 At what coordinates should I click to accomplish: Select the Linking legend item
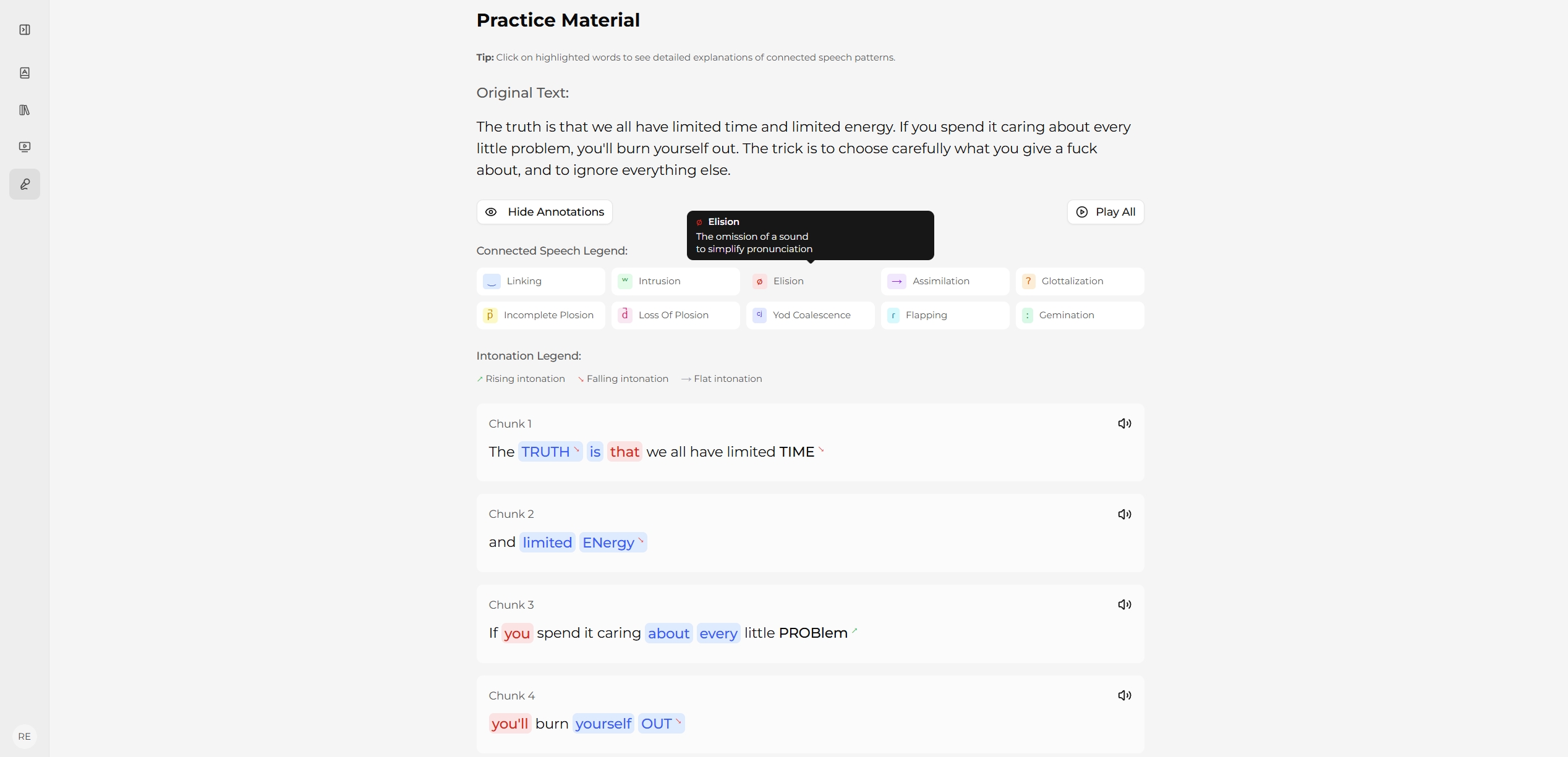540,281
